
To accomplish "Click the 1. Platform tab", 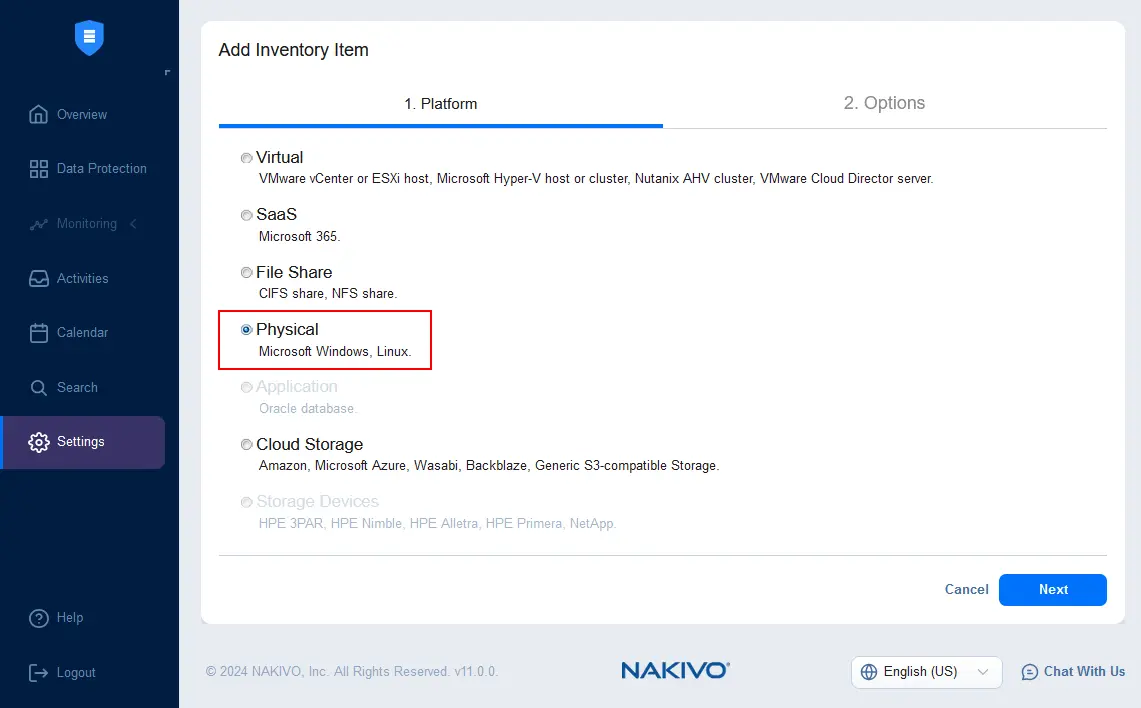I will tap(440, 103).
